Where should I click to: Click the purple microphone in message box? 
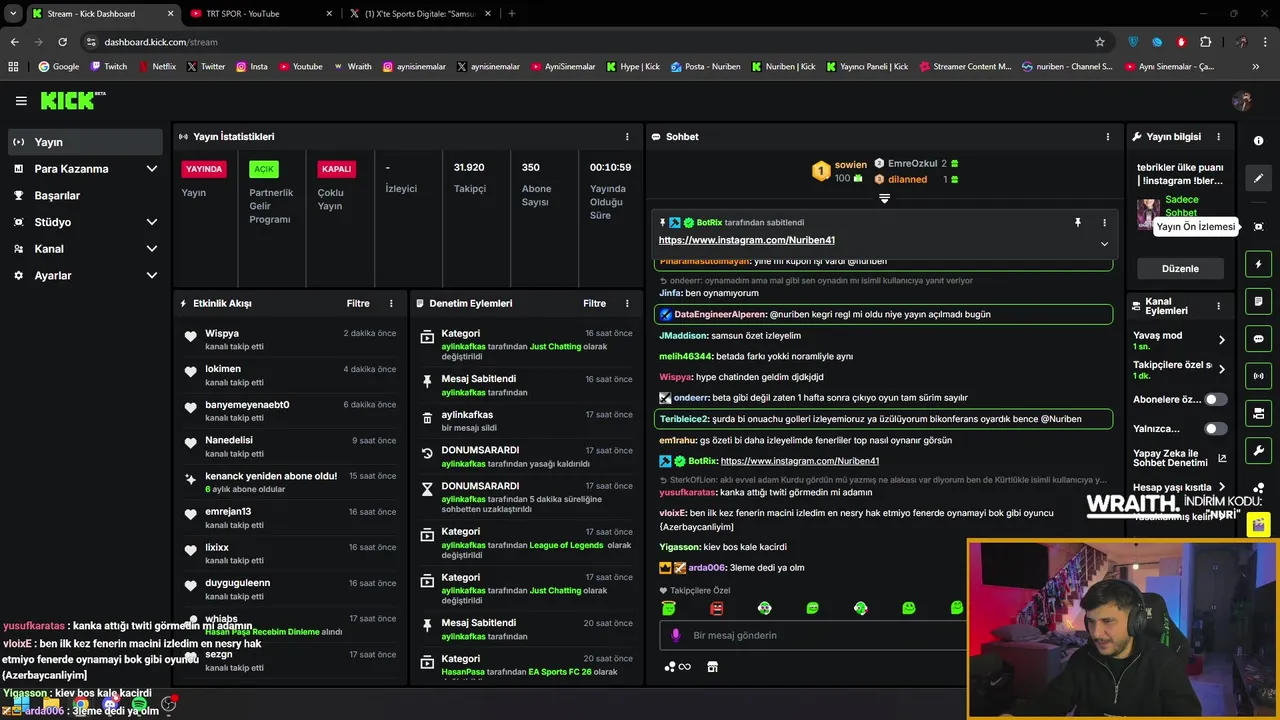coord(676,635)
